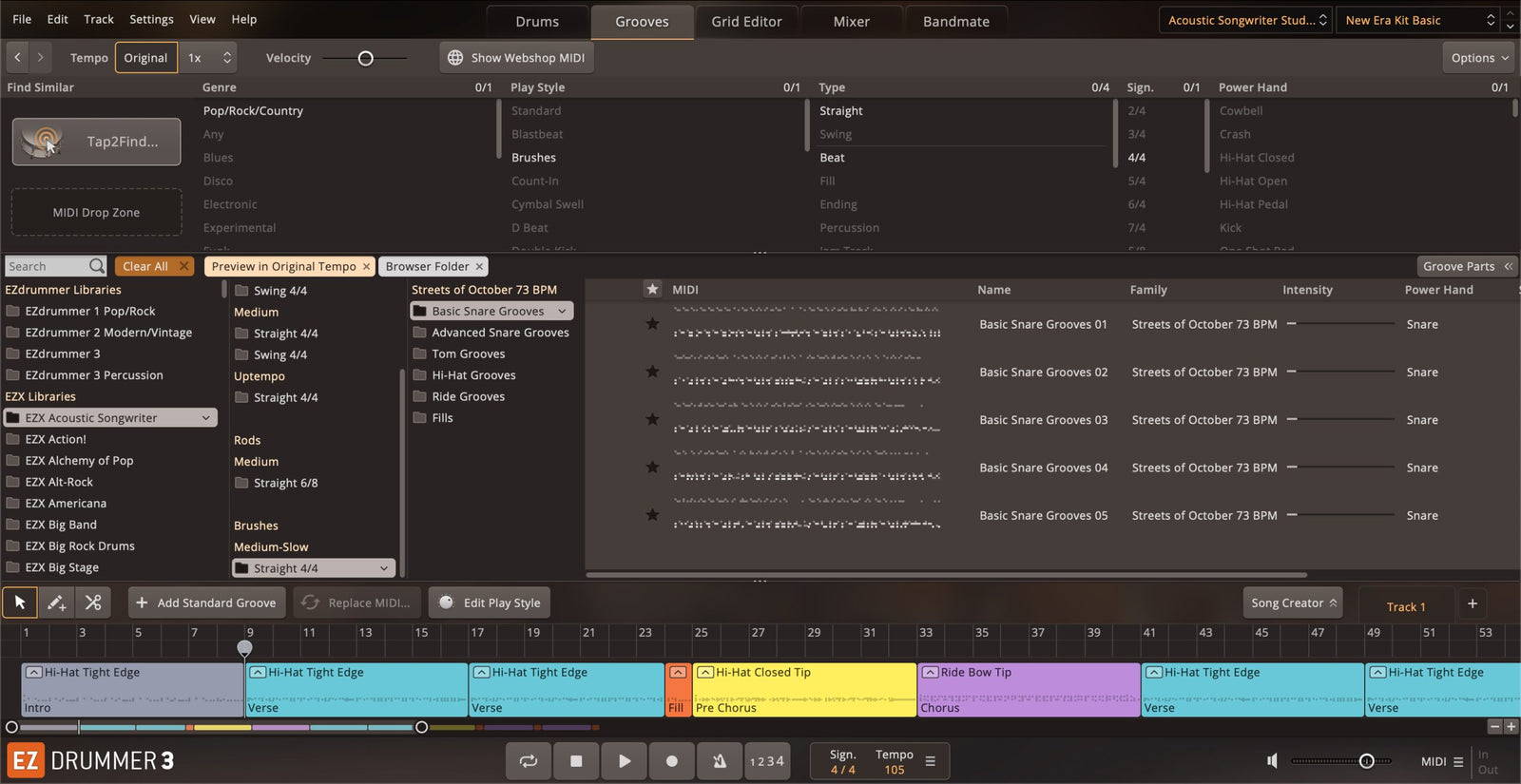Select Original tempo button
Image resolution: width=1521 pixels, height=784 pixels.
pyautogui.click(x=145, y=58)
